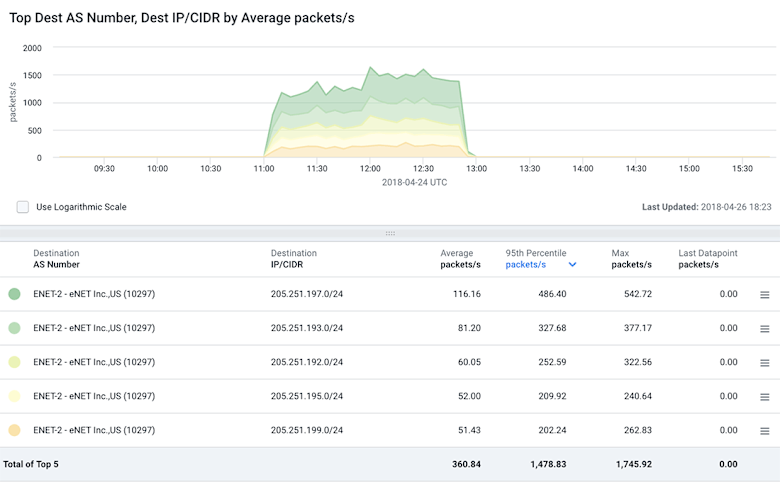Toggle the light green 205.251.193.0/24 series dot
Image resolution: width=780 pixels, height=487 pixels.
(14, 328)
